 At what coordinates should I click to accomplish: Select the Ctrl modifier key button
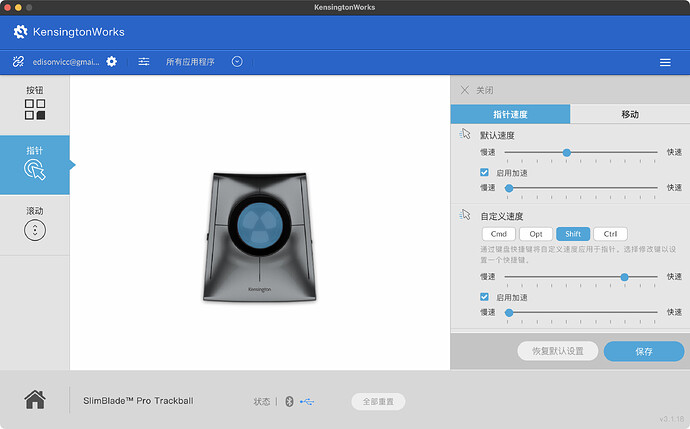[610, 234]
